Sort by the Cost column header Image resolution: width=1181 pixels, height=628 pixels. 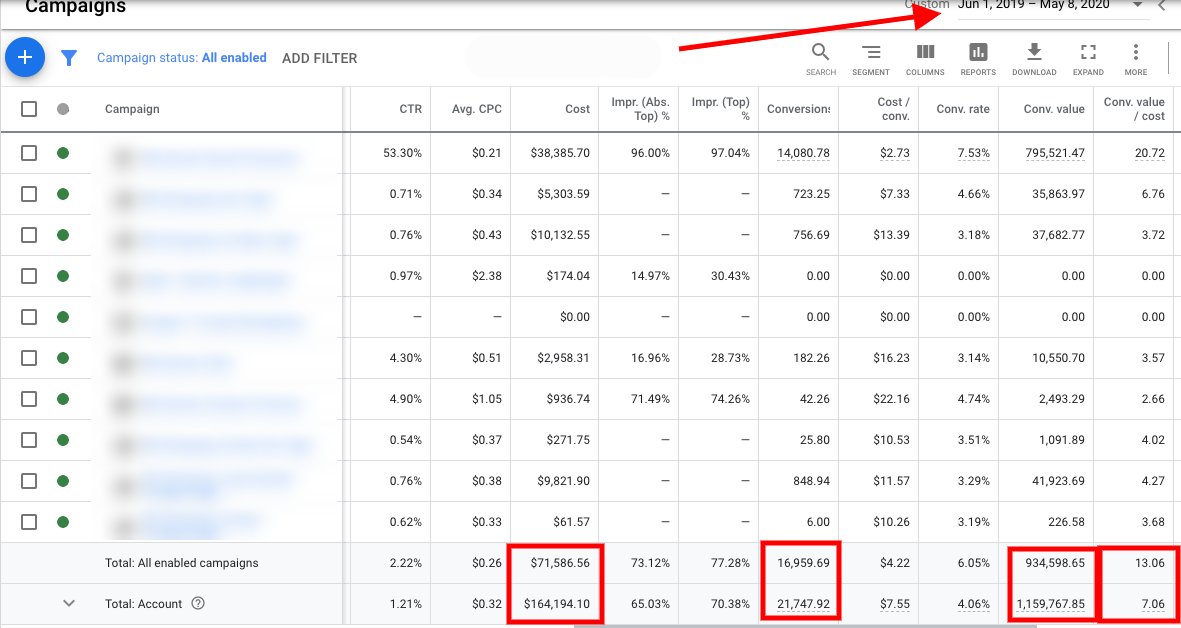pos(577,109)
